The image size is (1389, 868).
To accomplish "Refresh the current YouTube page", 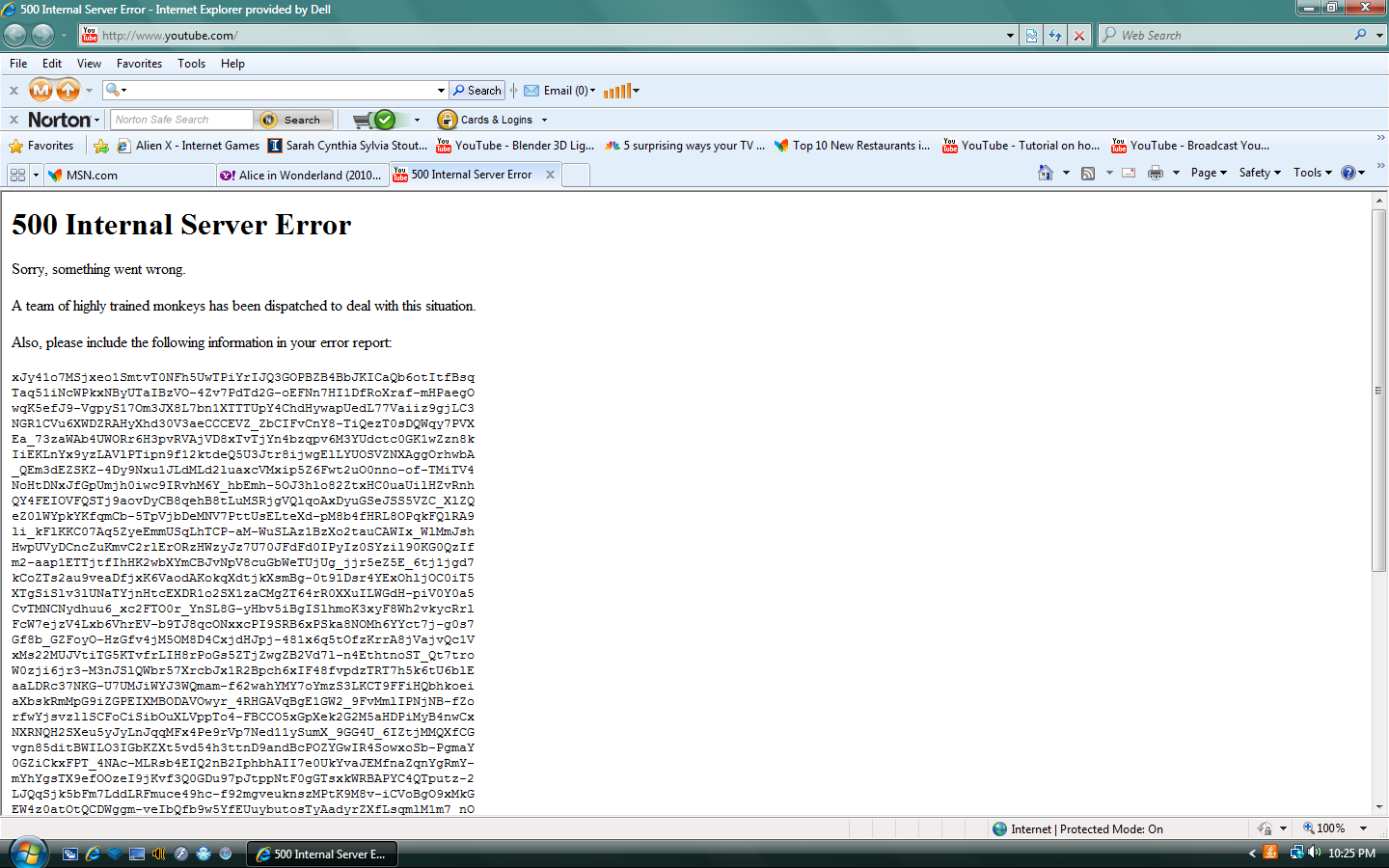I will 1055,35.
